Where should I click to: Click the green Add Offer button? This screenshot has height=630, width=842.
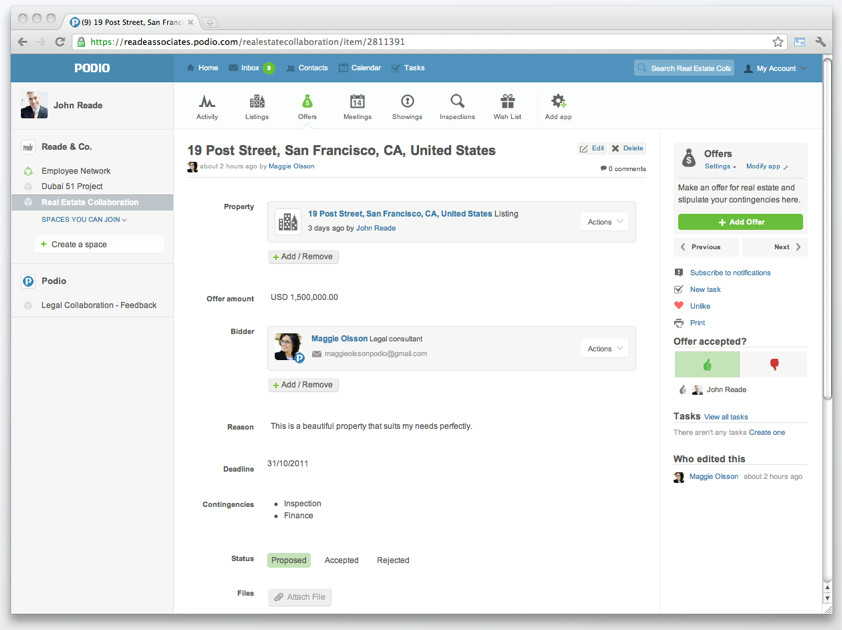click(740, 222)
